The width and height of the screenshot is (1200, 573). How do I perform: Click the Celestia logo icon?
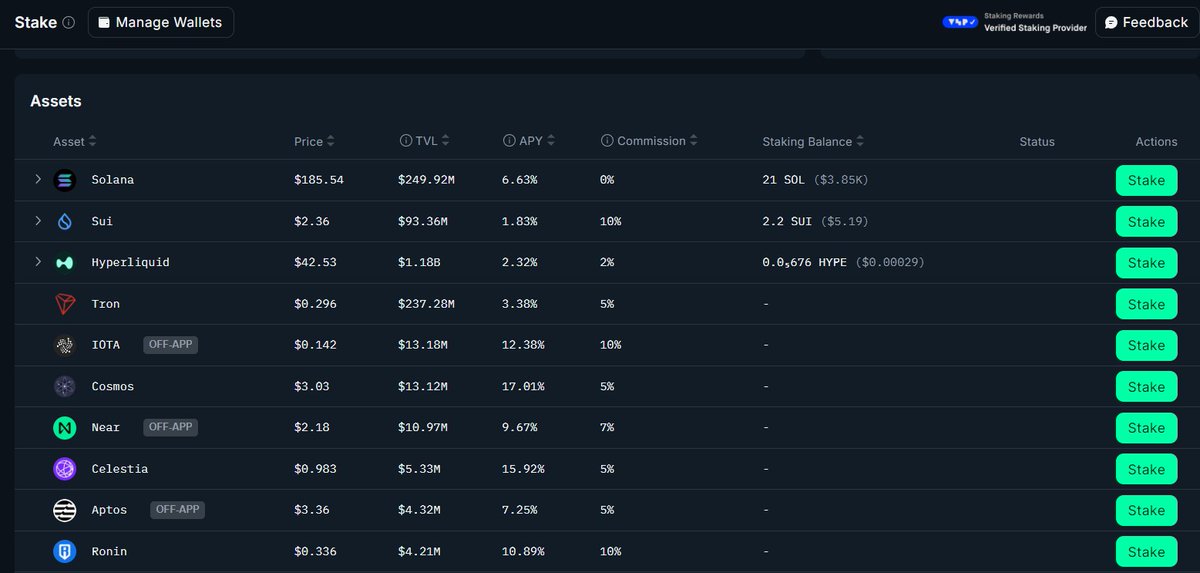tap(64, 469)
